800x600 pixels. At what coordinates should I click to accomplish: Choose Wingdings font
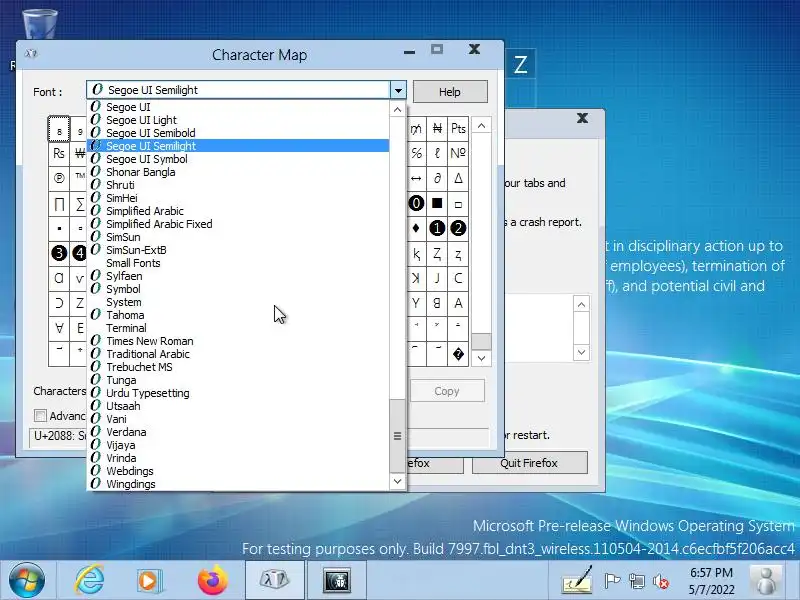coord(238,484)
